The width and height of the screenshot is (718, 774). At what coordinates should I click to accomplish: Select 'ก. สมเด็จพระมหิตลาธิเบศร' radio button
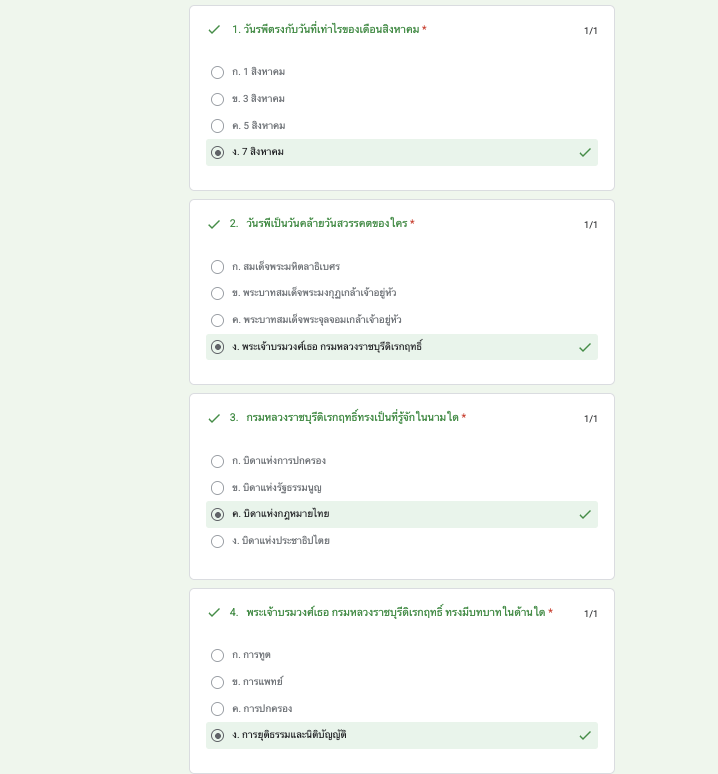(x=218, y=267)
